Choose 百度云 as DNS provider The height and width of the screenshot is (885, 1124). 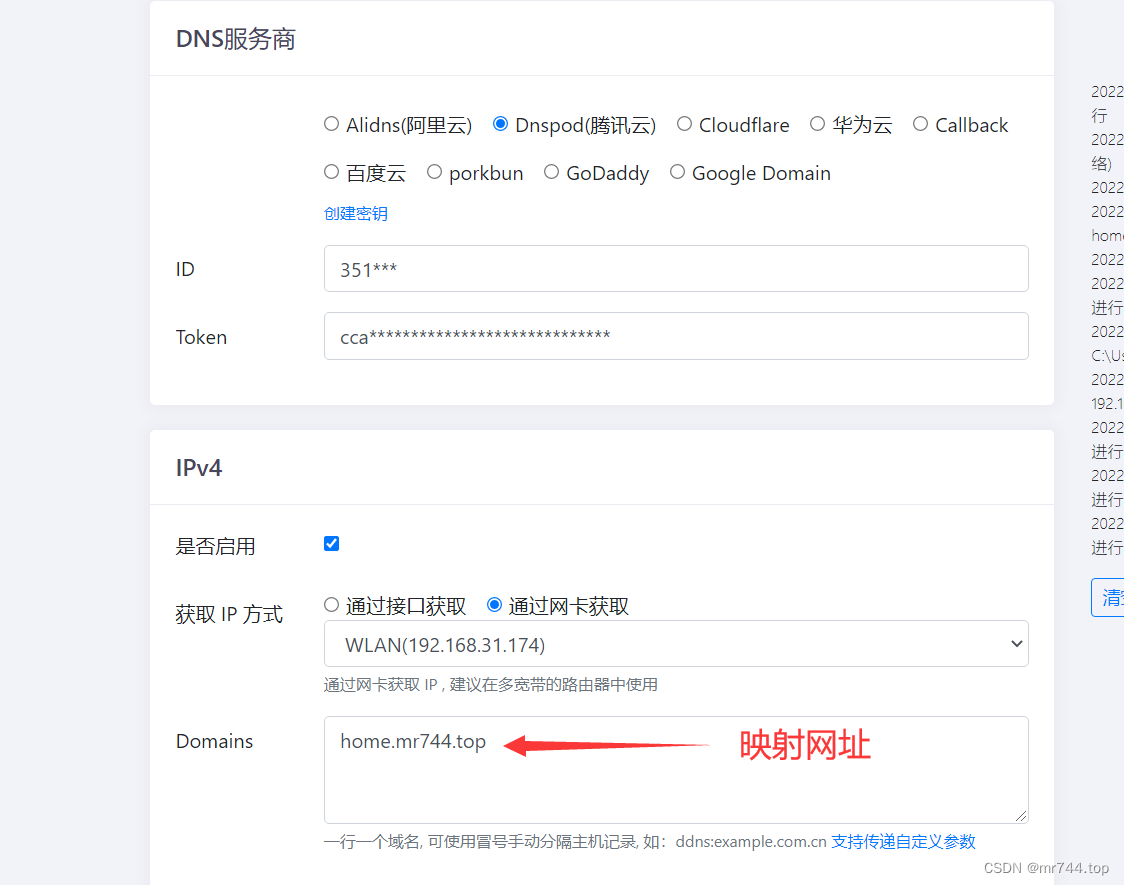[x=331, y=172]
